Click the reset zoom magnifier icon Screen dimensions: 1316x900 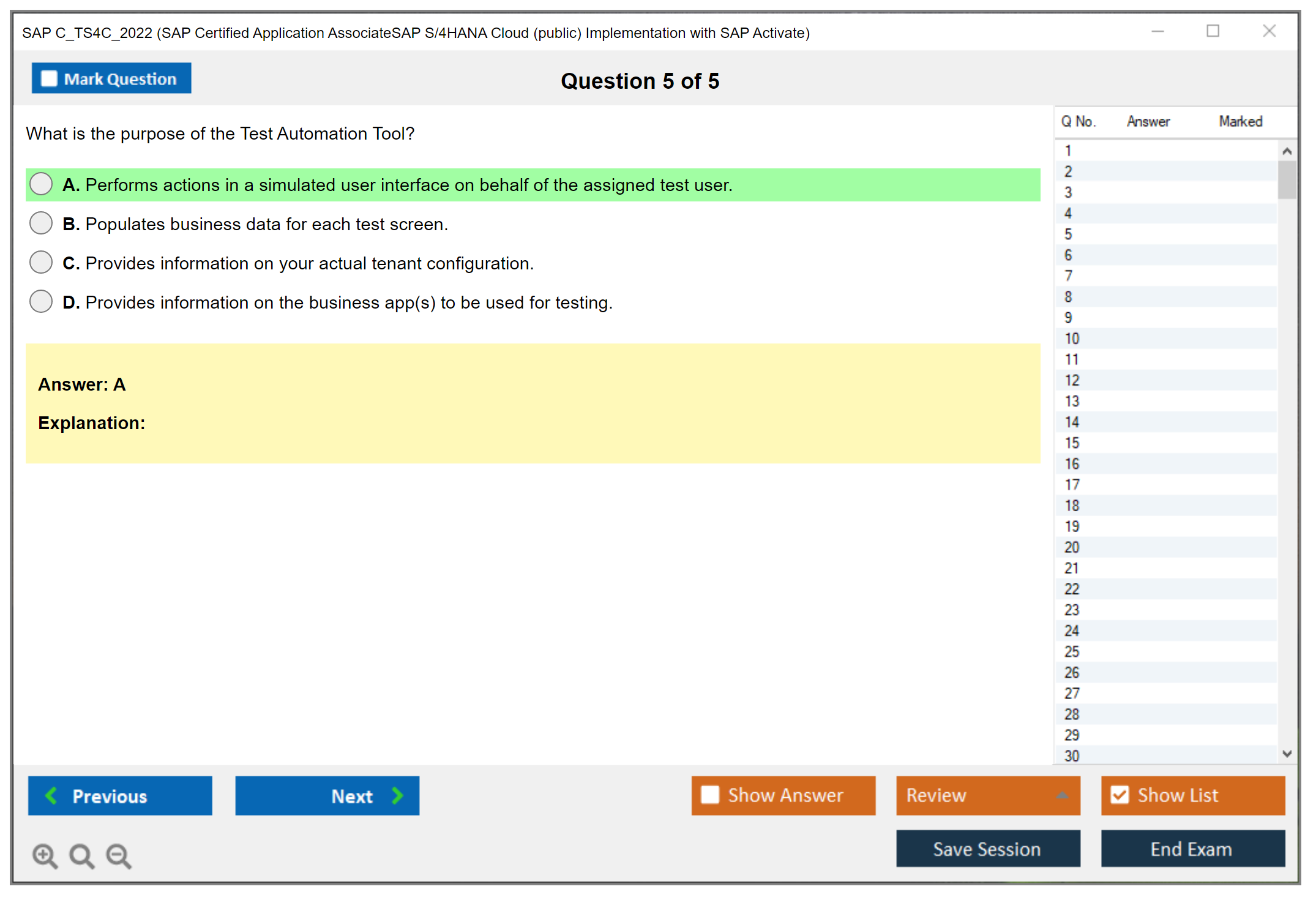[81, 855]
